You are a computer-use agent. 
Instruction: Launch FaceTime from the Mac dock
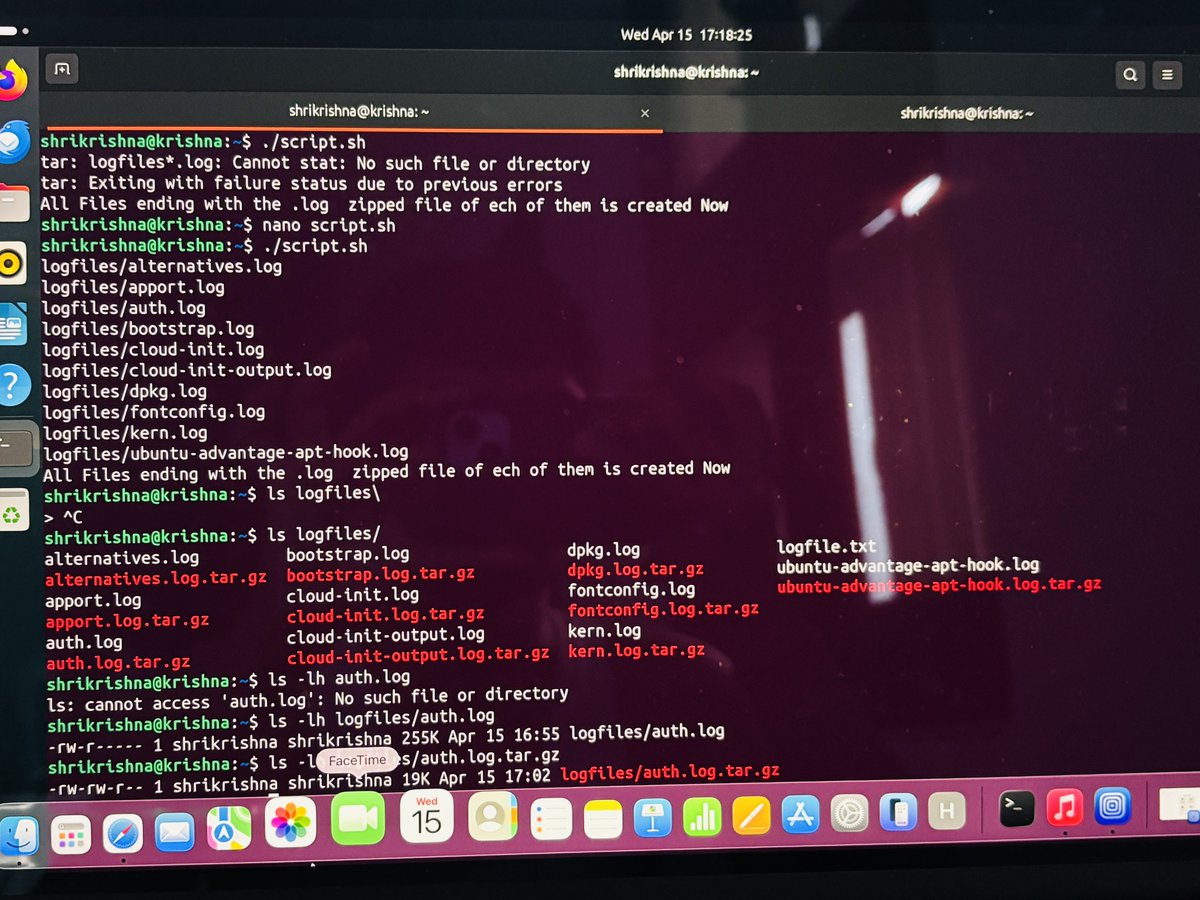pyautogui.click(x=357, y=819)
